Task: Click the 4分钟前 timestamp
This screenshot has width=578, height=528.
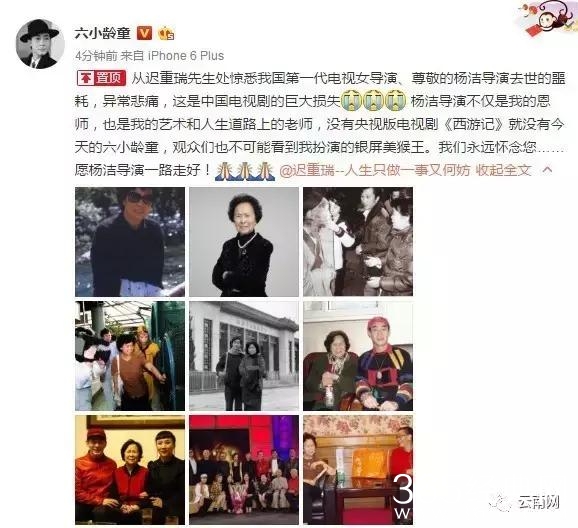Action: (x=96, y=56)
